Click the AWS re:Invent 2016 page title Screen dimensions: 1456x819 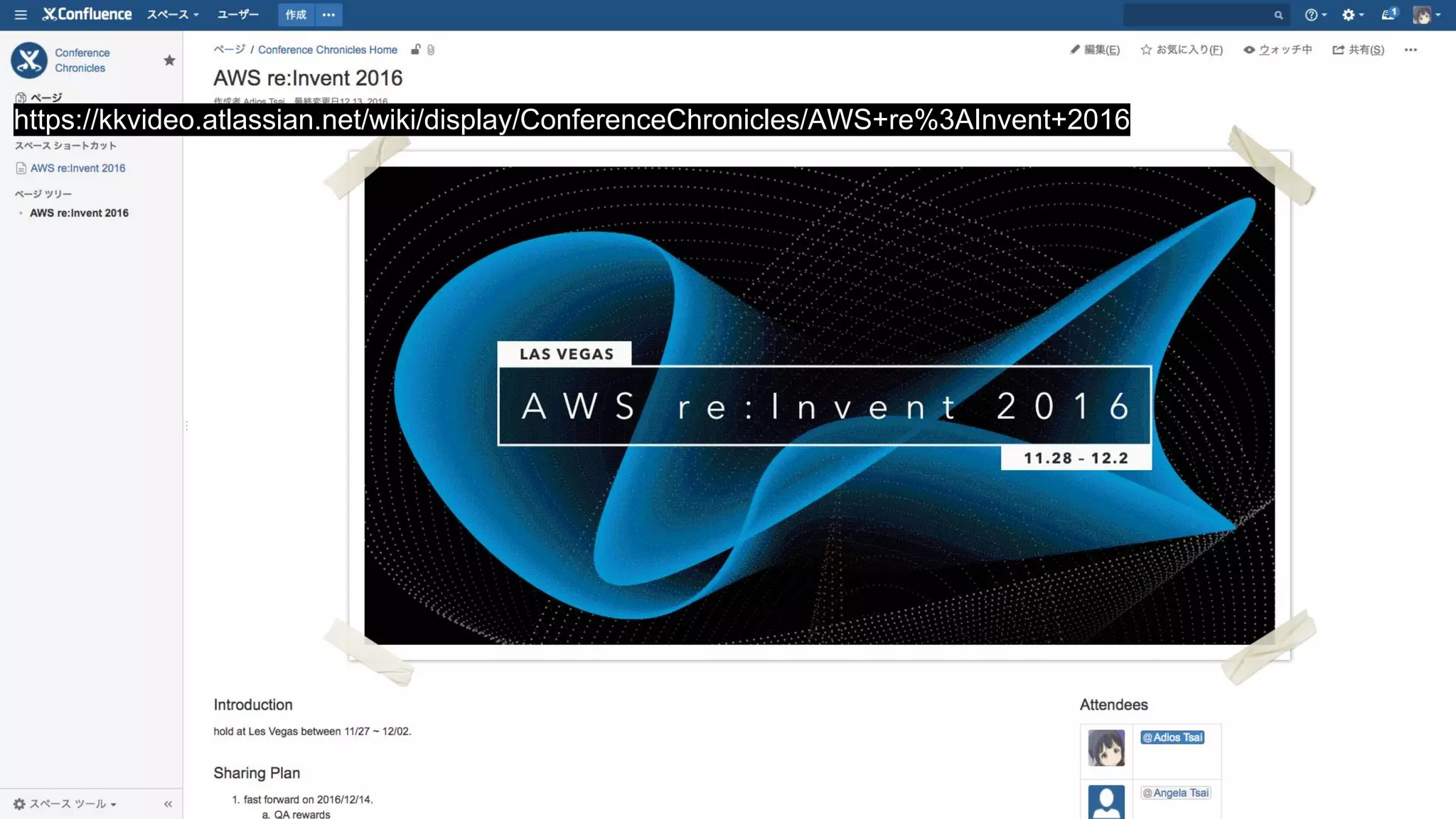[308, 77]
